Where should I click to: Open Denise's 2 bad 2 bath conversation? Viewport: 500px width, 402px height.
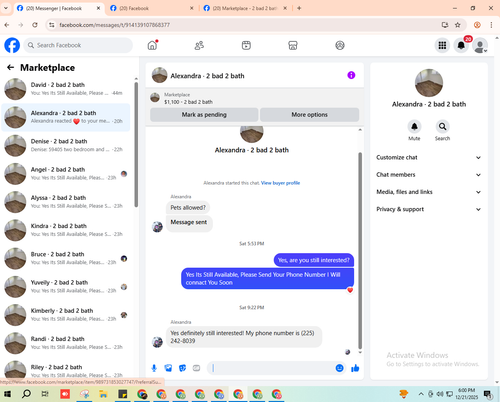coord(66,145)
